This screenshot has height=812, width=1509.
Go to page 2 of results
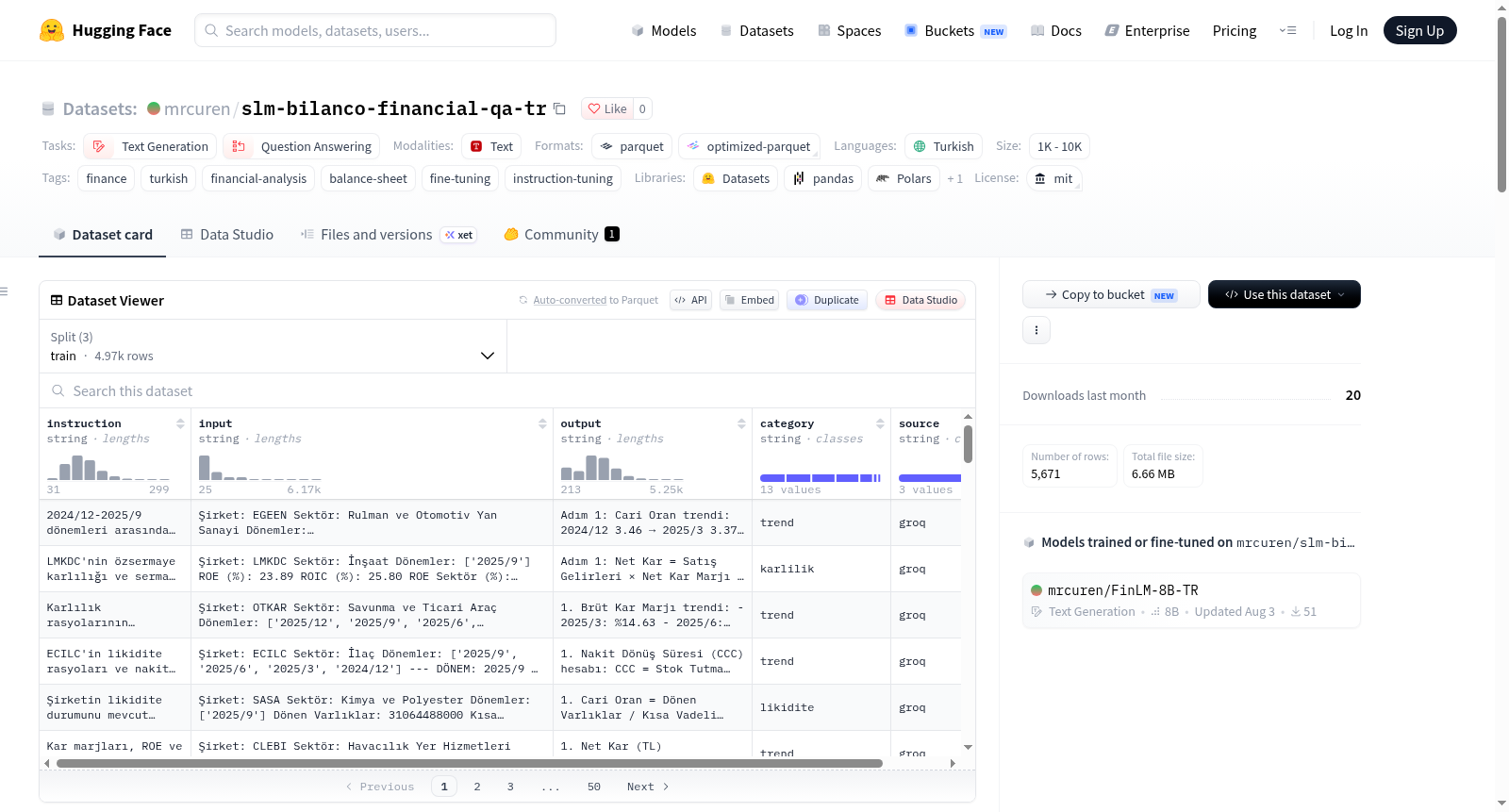point(477,787)
